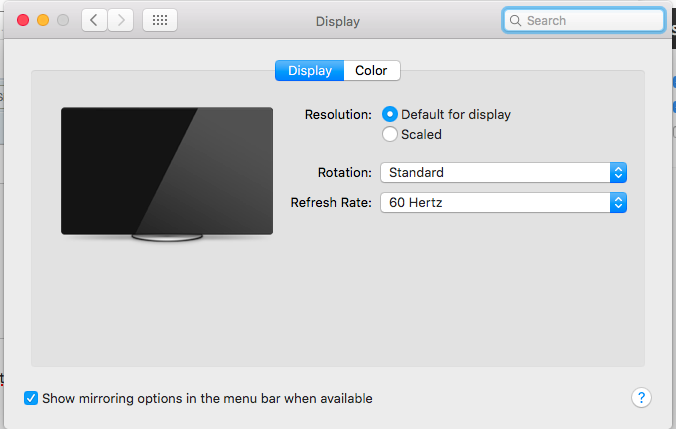Click the mirroring options label text
The image size is (676, 429).
coord(207,398)
